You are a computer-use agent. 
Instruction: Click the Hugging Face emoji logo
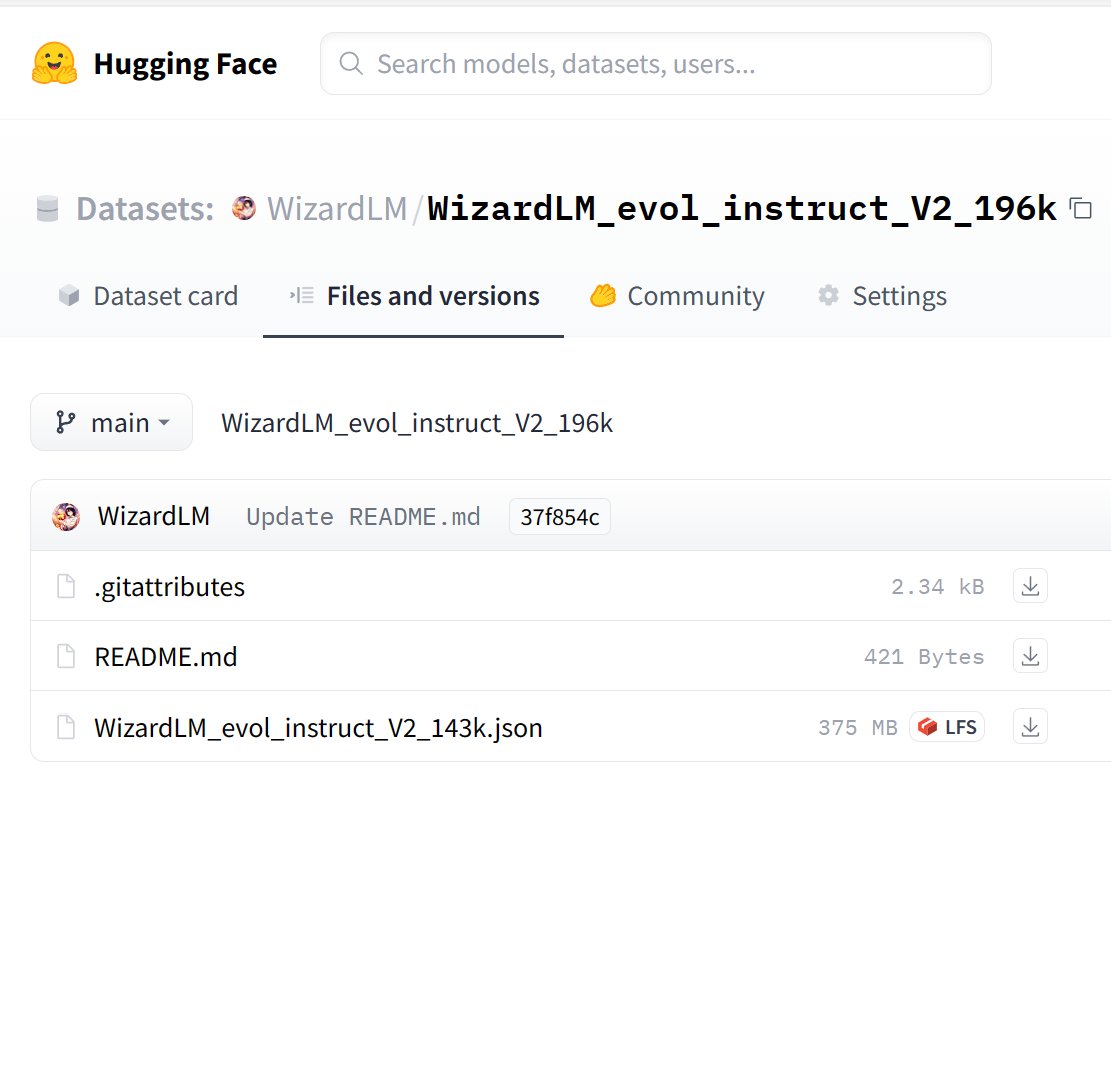click(55, 63)
